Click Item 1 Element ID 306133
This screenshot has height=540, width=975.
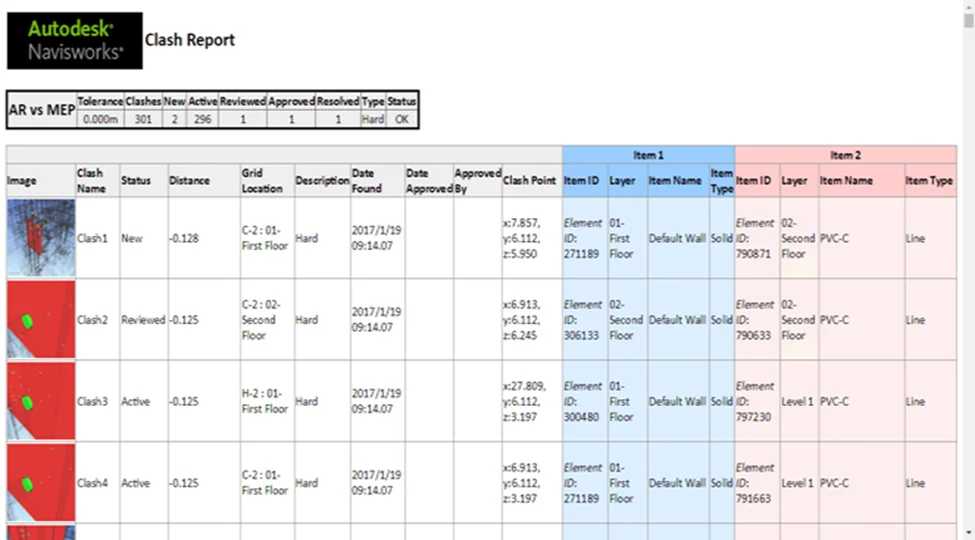click(583, 320)
